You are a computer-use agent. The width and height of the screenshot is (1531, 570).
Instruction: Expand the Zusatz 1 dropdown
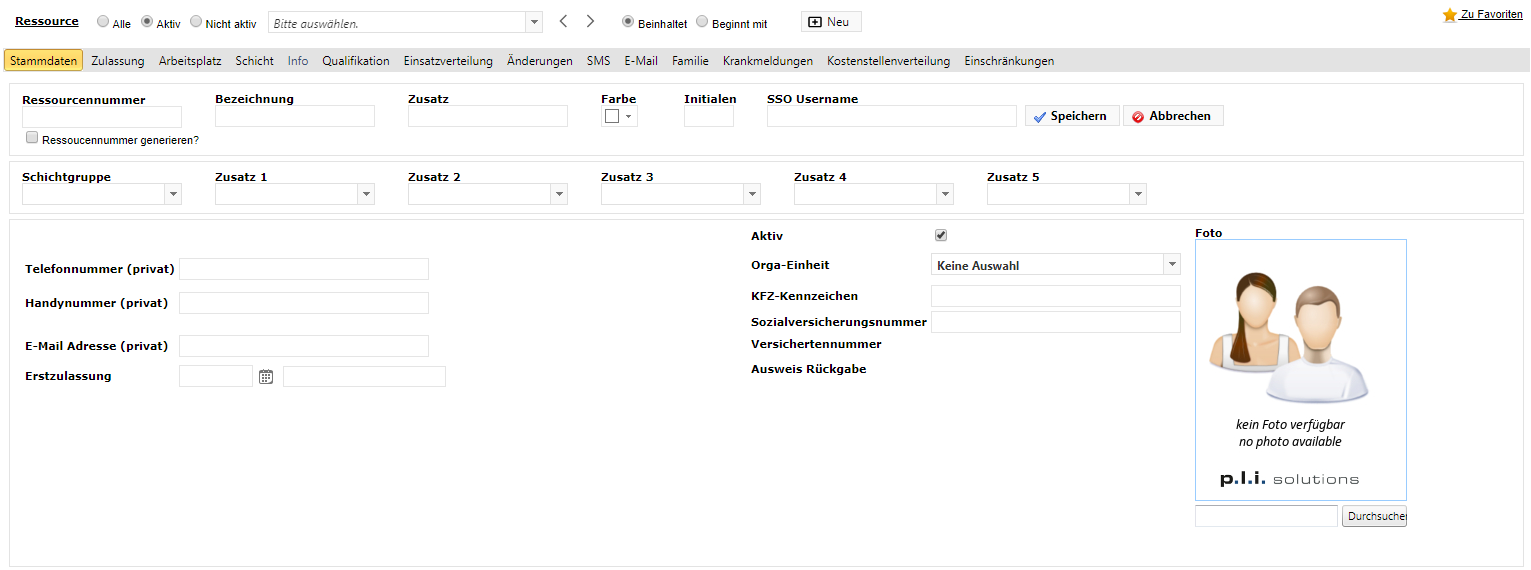click(x=366, y=194)
